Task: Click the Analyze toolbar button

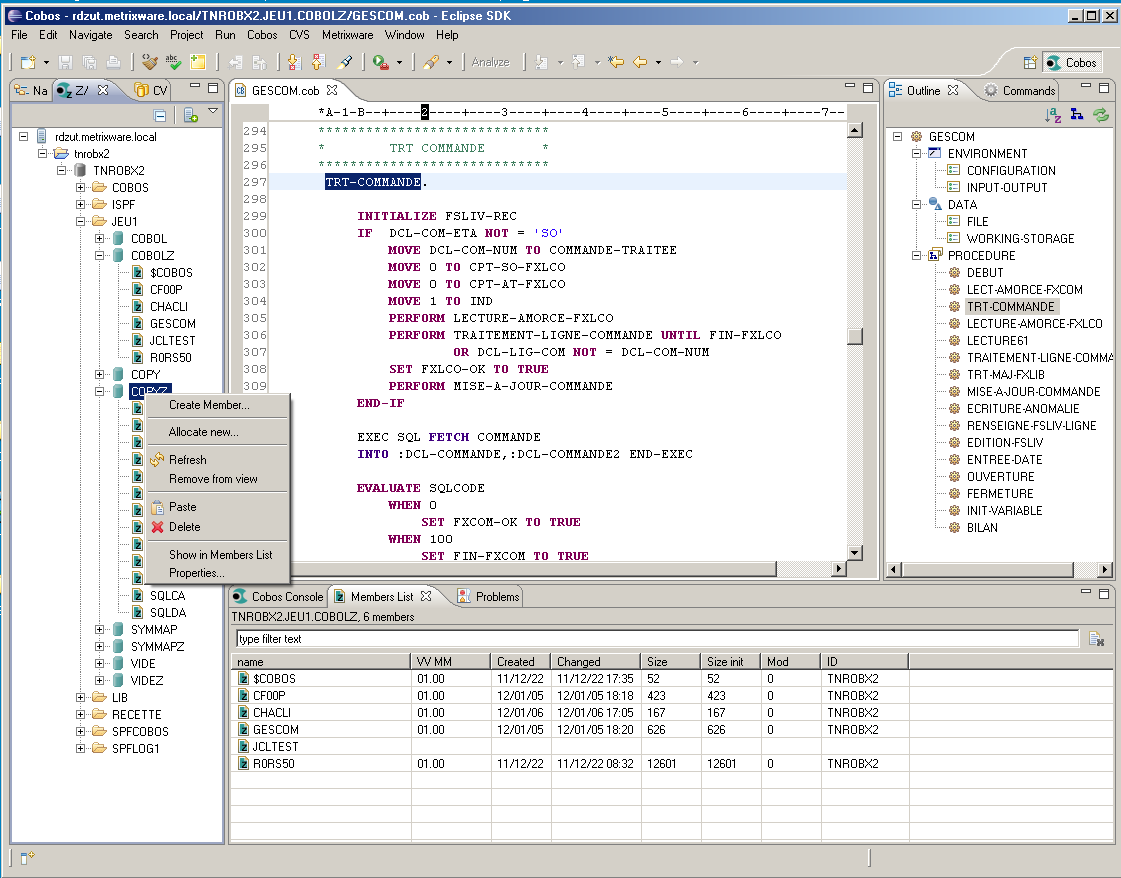Action: [490, 62]
